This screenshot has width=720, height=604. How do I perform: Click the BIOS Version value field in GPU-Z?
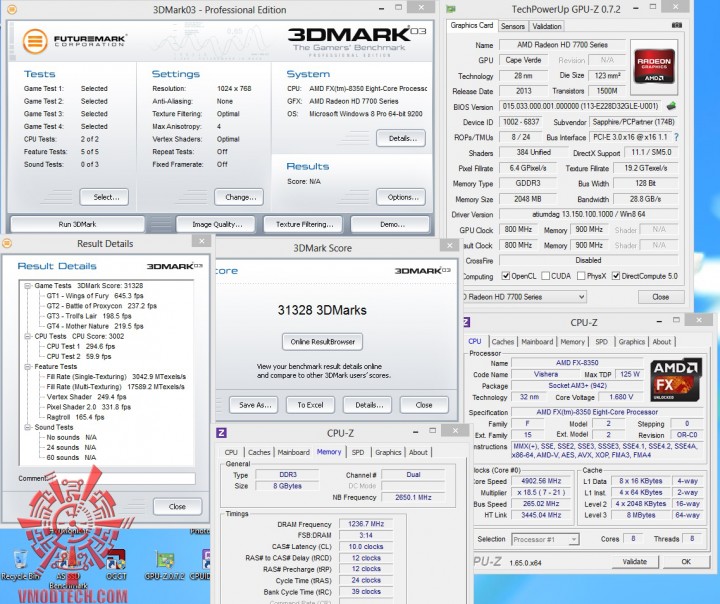point(580,107)
